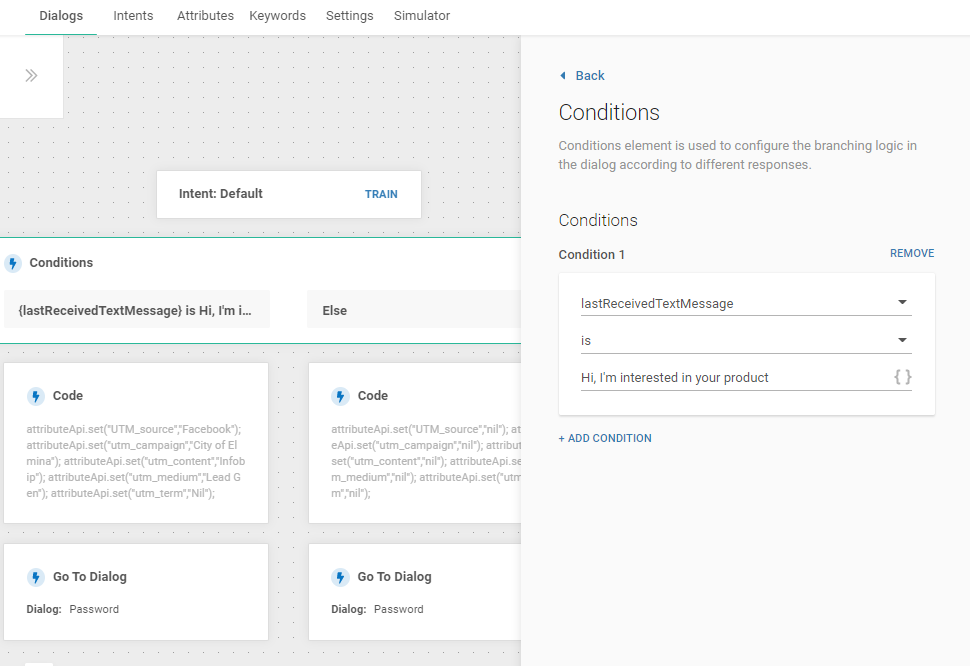This screenshot has width=970, height=666.
Task: Insert attribute using curly braces icon
Action: click(x=902, y=377)
